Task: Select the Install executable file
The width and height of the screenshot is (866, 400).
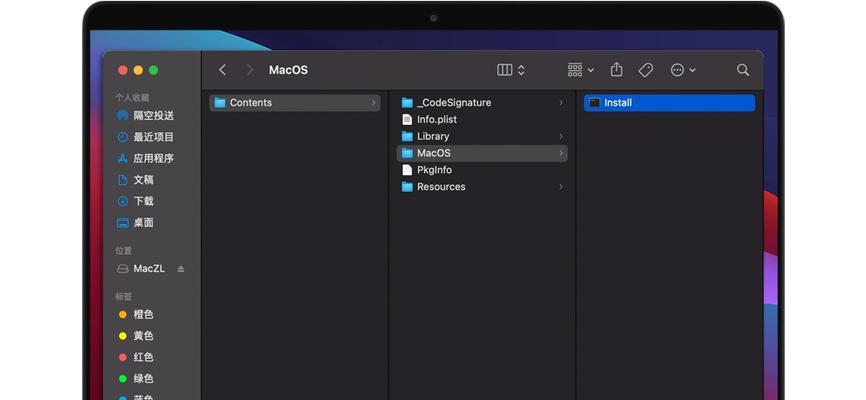Action: (669, 103)
